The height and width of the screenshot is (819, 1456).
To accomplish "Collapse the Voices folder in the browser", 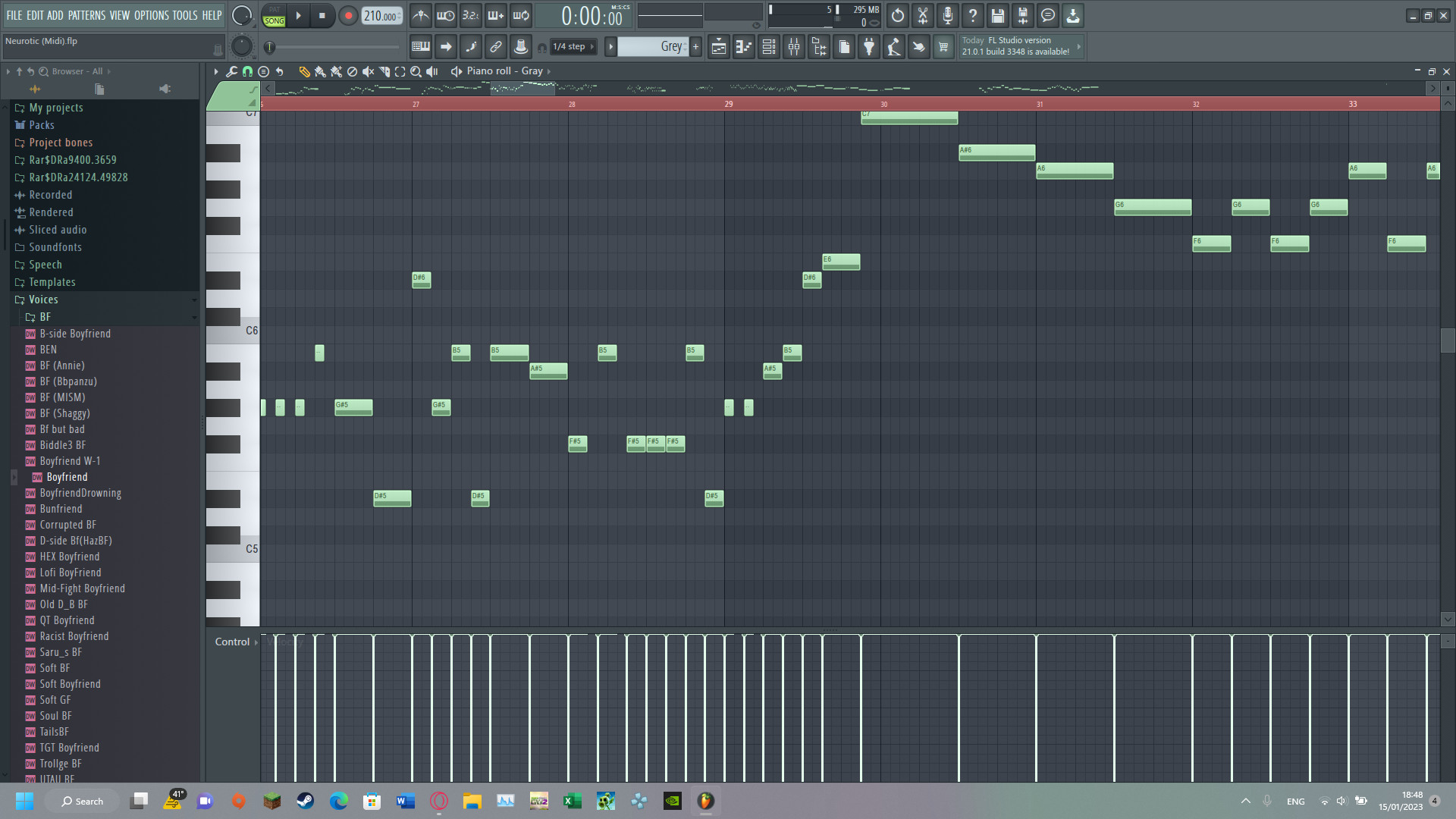I will point(43,300).
